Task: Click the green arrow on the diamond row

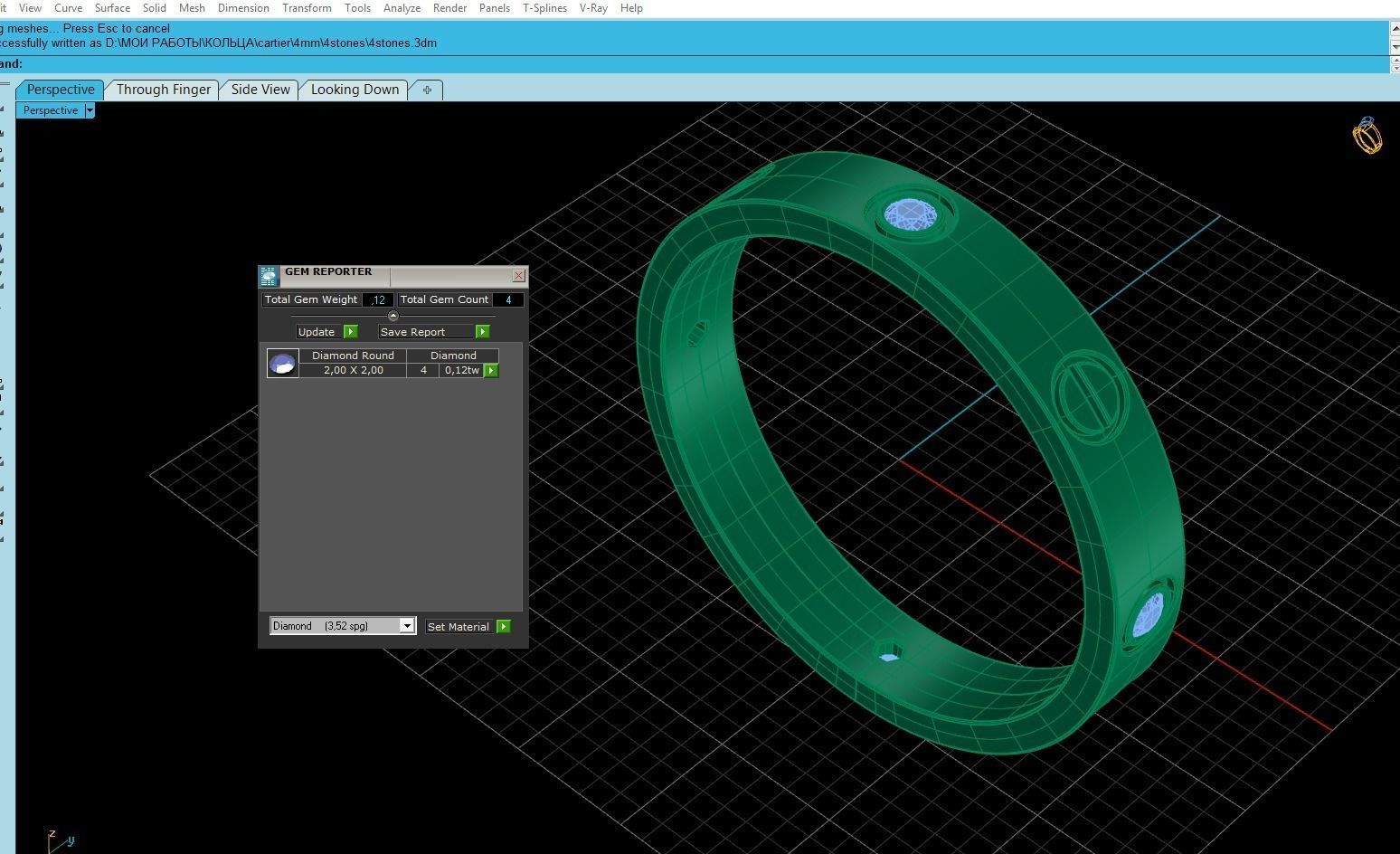Action: 491,370
